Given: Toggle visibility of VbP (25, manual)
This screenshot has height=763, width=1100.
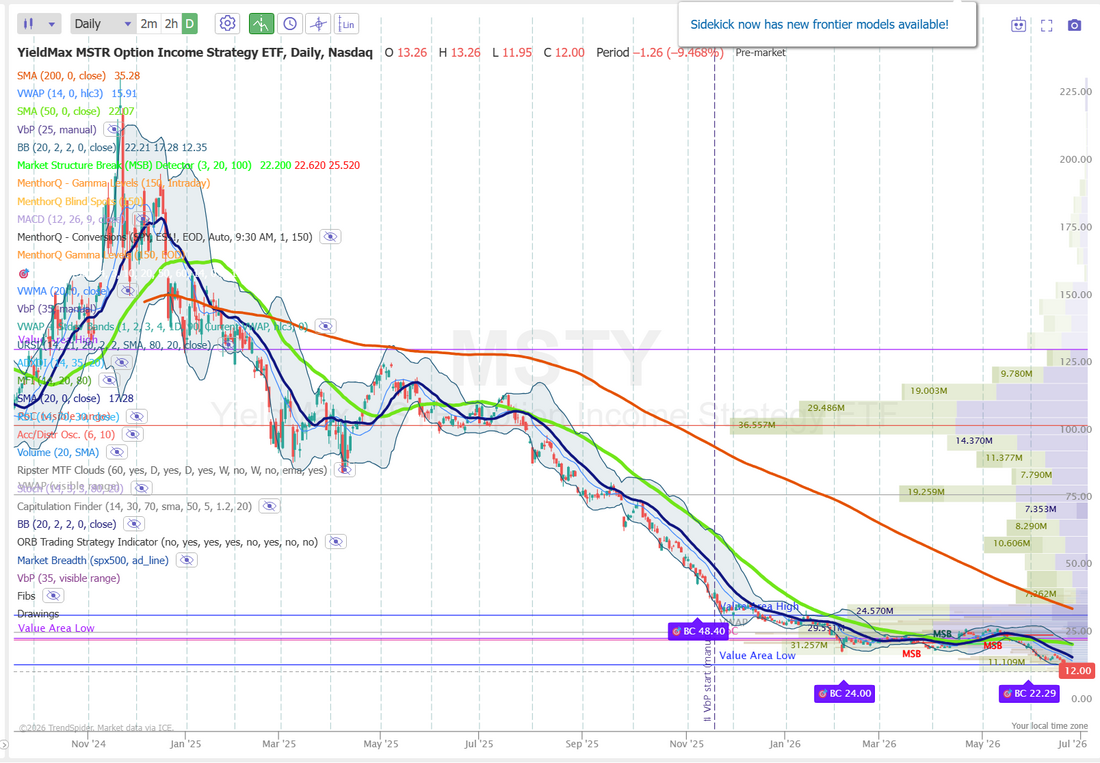Looking at the screenshot, I should 113,129.
